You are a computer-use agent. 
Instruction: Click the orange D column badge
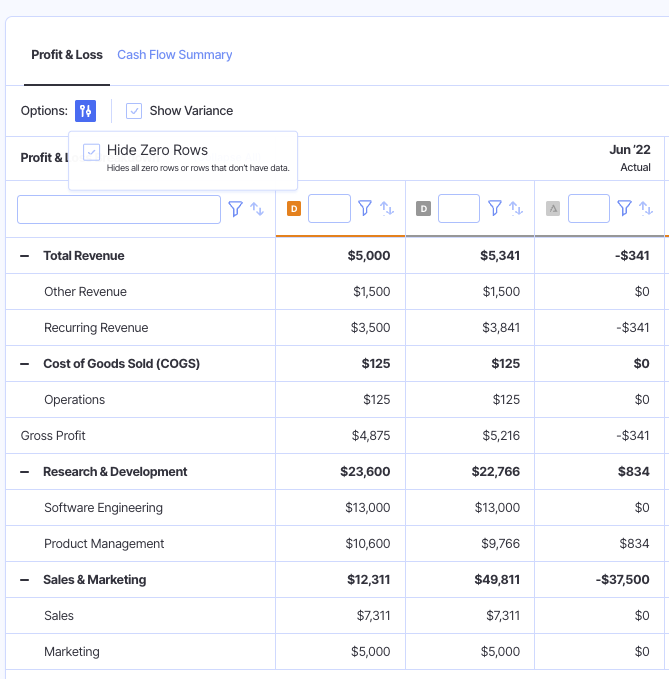click(x=294, y=208)
